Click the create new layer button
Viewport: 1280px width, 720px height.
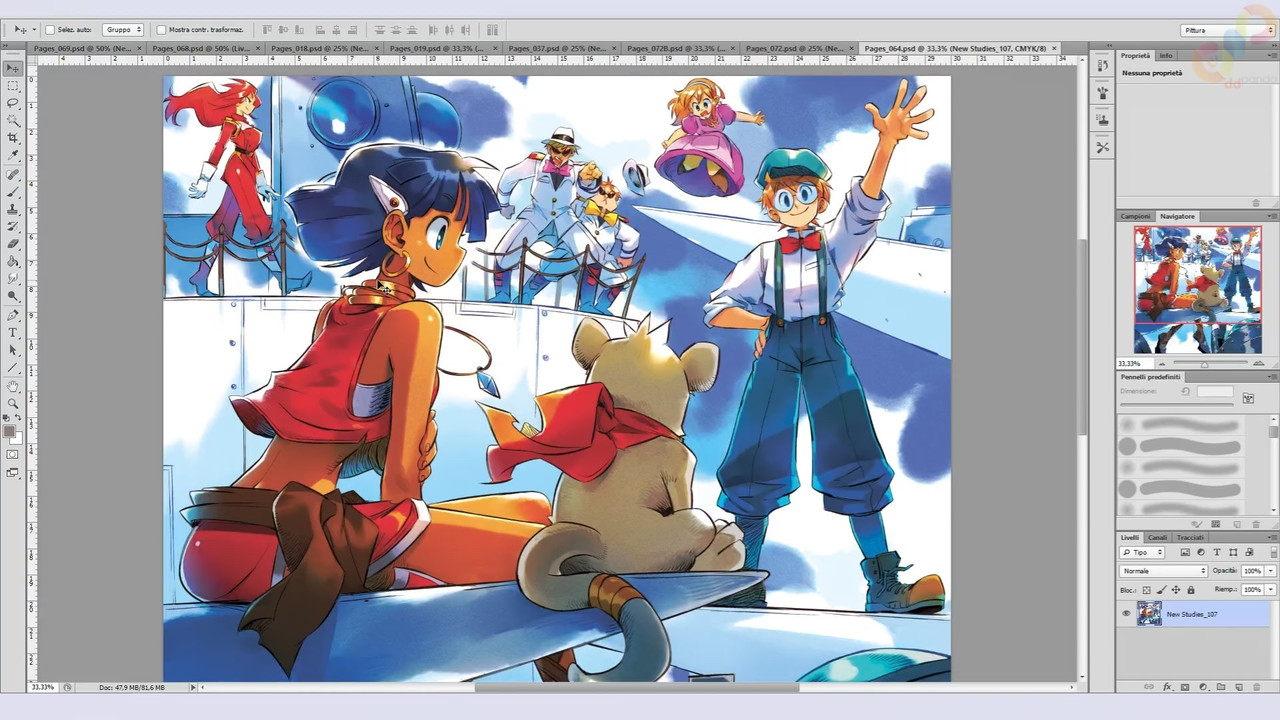tap(1238, 687)
